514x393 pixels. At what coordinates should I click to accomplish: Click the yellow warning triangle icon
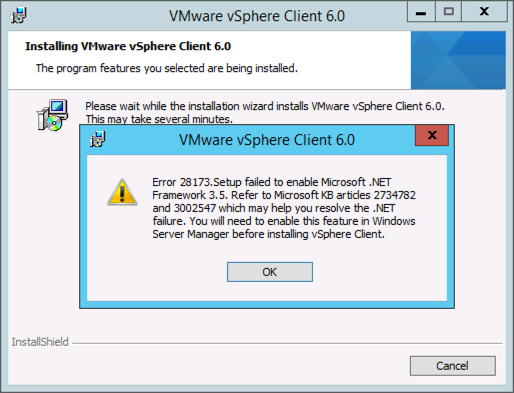122,192
